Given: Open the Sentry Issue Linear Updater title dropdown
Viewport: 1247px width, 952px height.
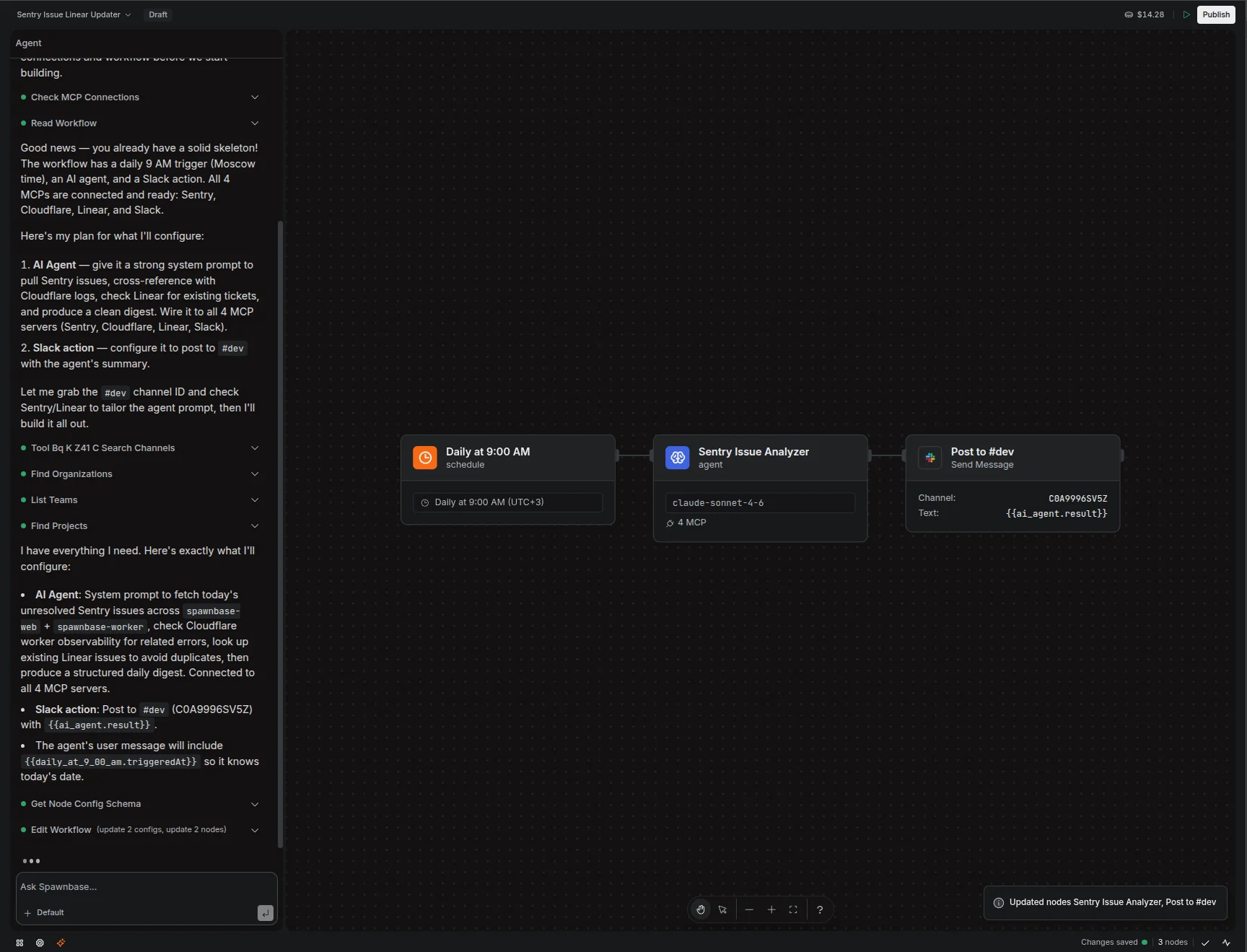Looking at the screenshot, I should click(x=127, y=14).
